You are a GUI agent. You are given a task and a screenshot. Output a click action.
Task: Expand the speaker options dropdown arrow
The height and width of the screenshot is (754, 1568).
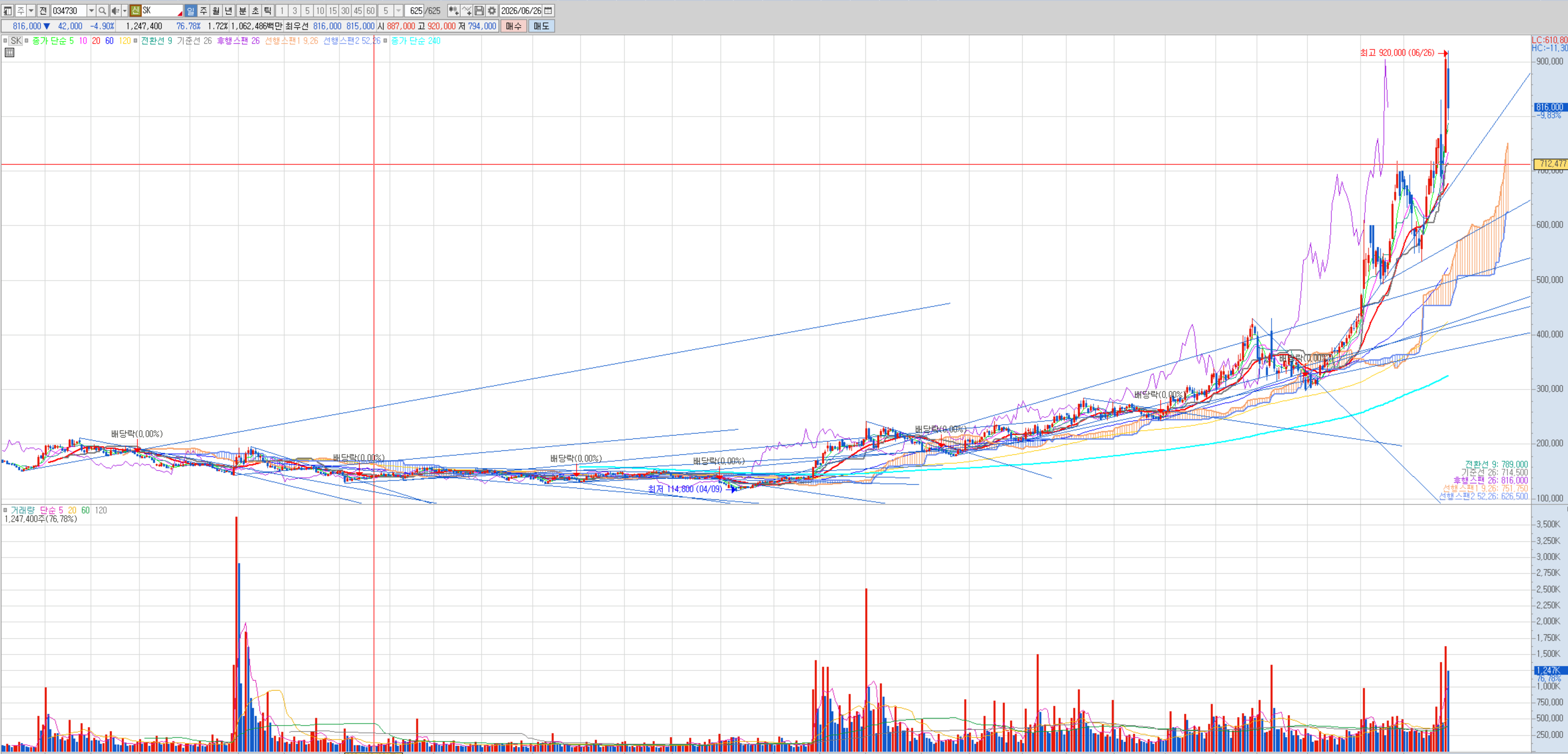[x=124, y=11]
